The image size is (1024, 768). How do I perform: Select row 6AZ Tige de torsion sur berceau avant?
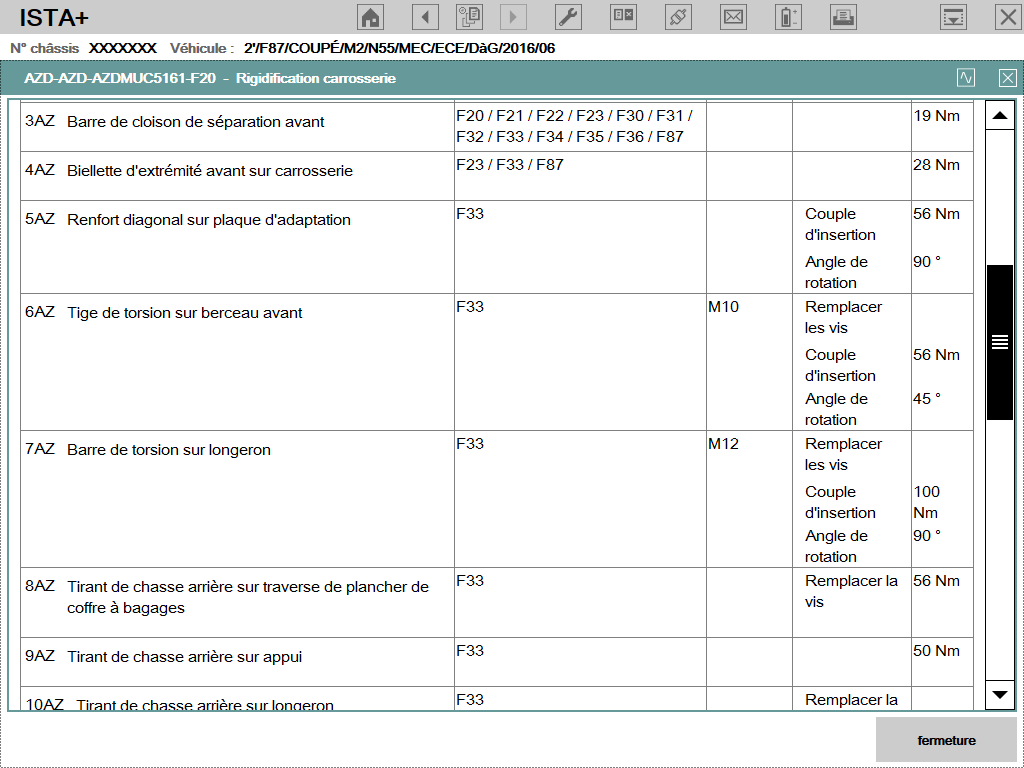[497, 362]
